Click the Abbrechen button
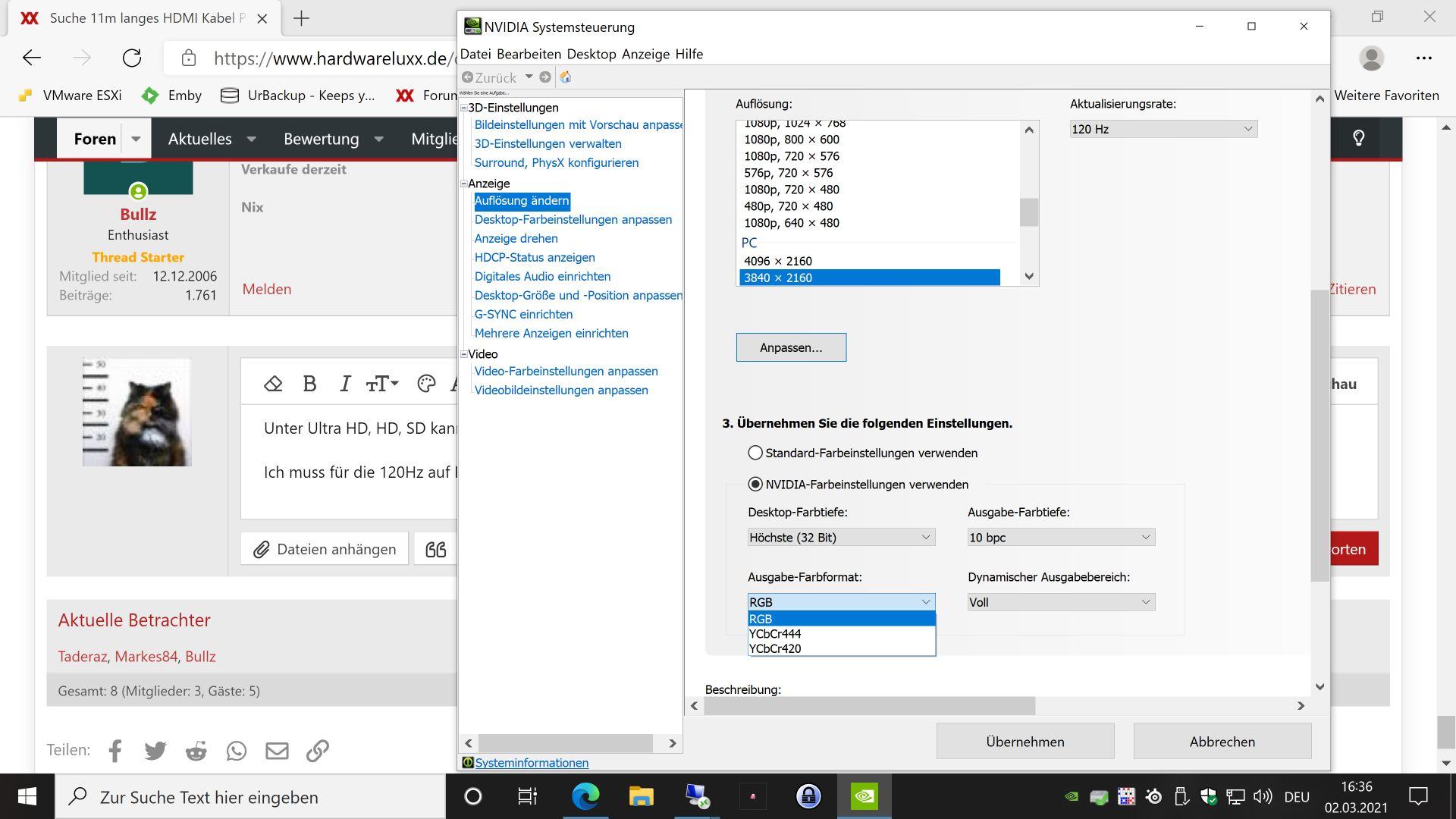 point(1222,742)
